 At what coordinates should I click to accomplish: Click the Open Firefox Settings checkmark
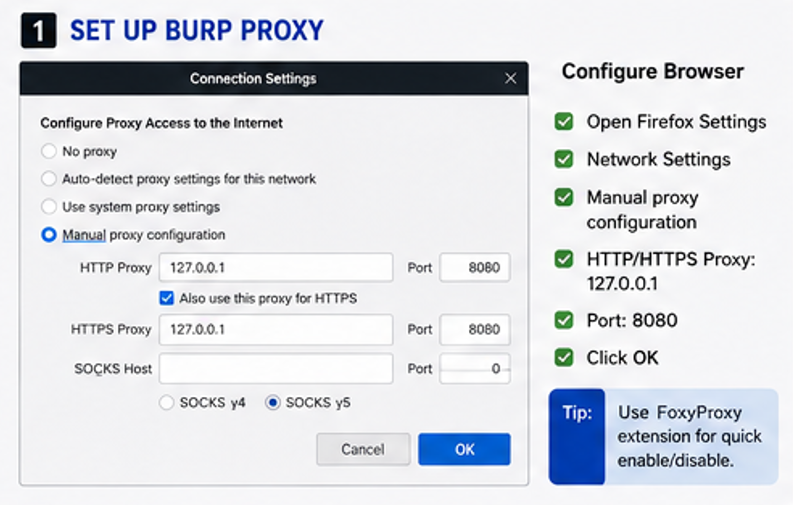pos(564,121)
